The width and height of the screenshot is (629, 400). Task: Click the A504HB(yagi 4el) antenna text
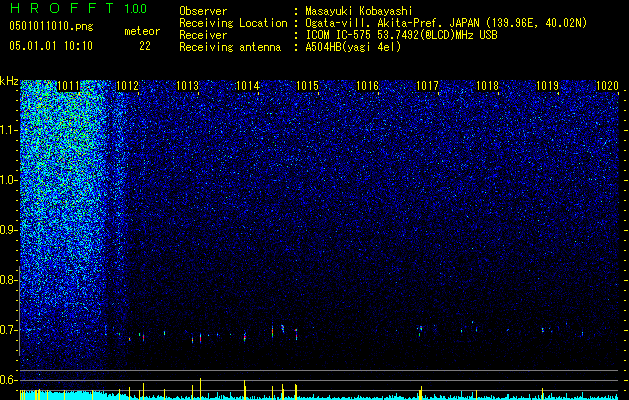tap(353, 47)
